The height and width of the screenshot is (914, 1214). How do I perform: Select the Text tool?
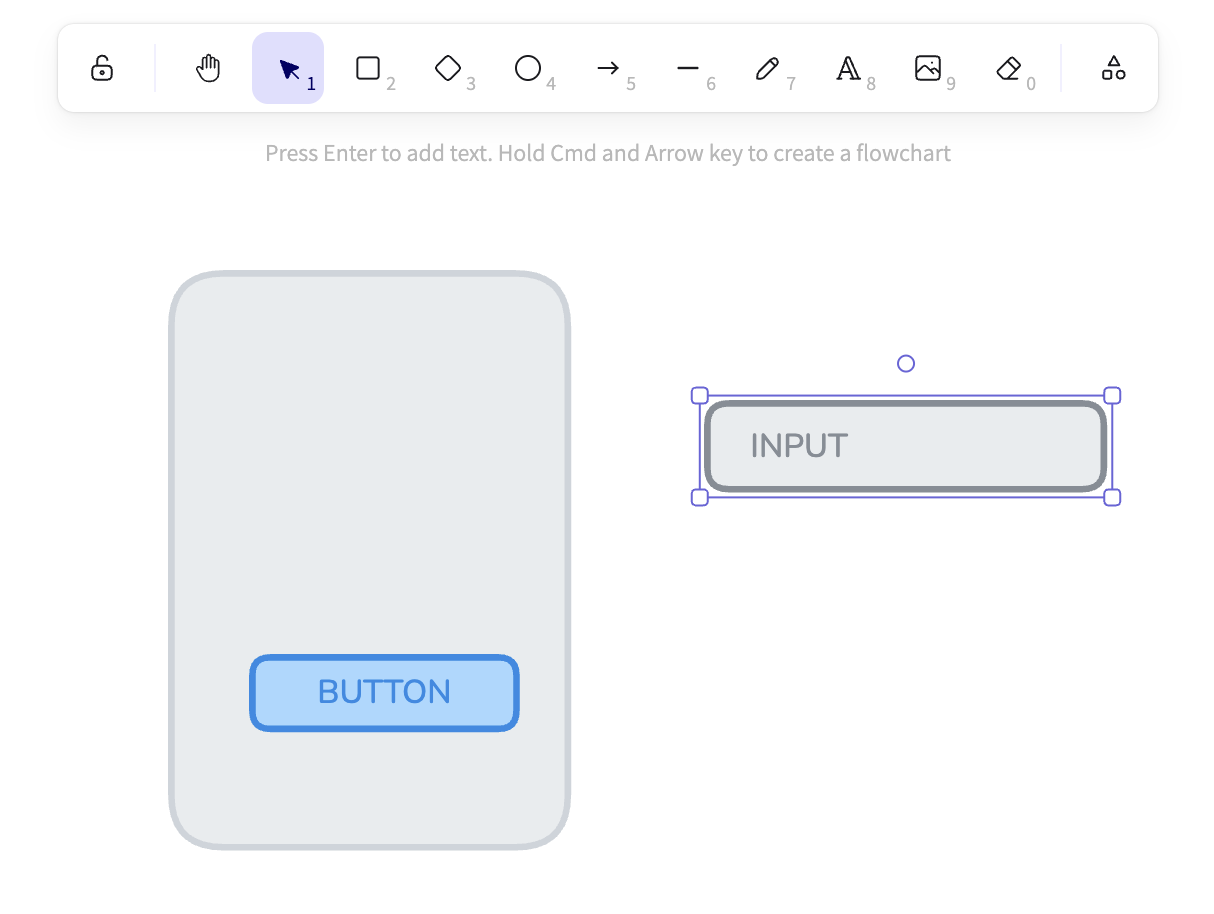[848, 68]
